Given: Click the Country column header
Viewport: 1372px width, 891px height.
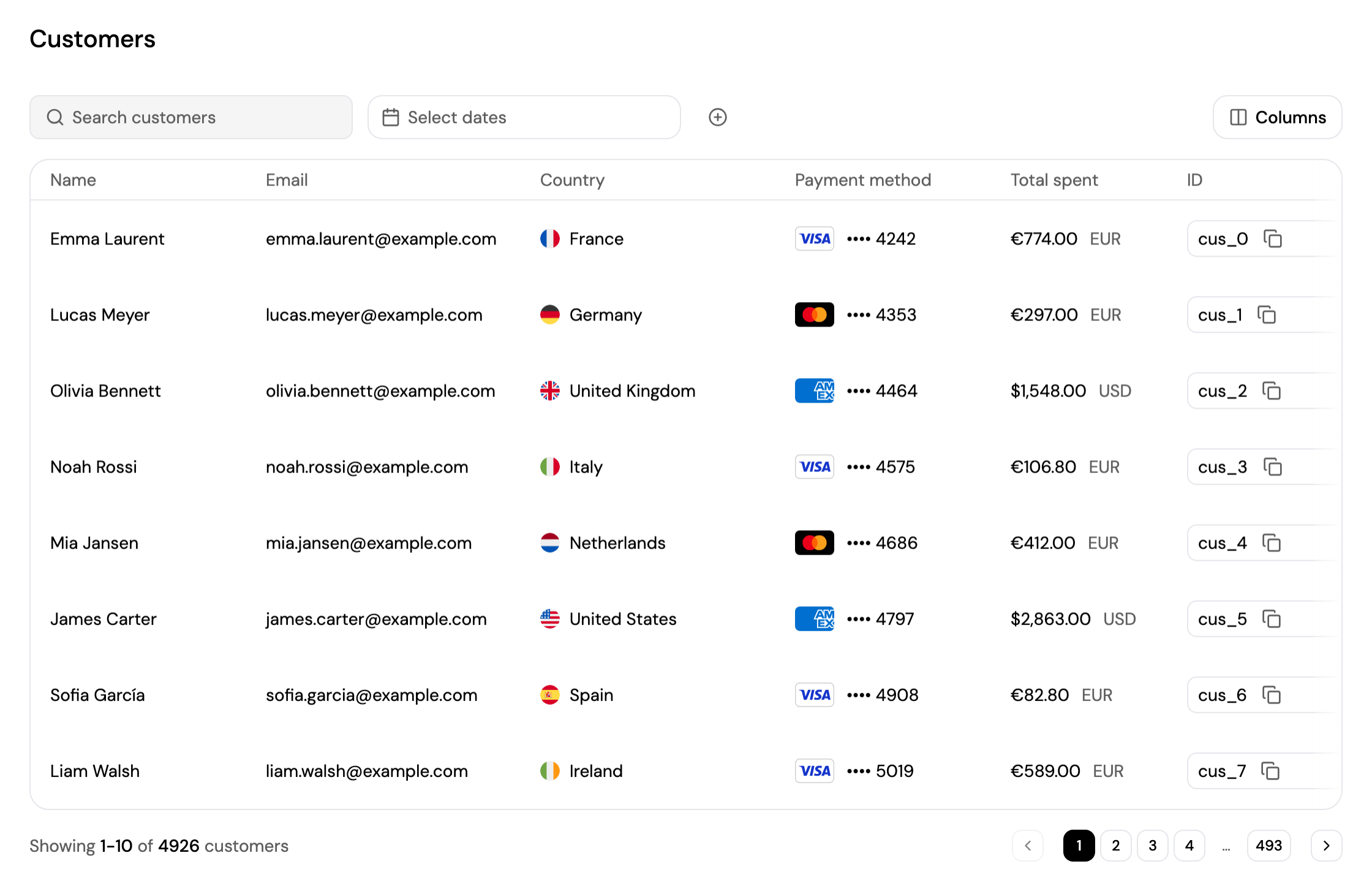Looking at the screenshot, I should [x=572, y=180].
